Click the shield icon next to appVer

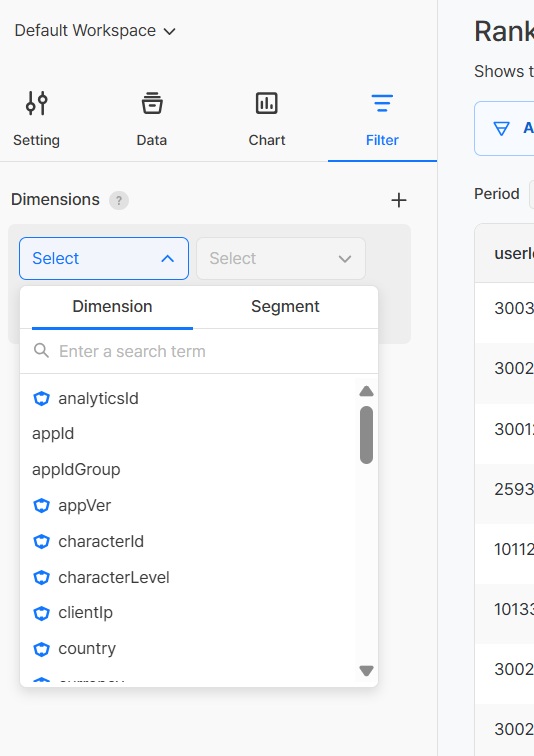(41, 506)
